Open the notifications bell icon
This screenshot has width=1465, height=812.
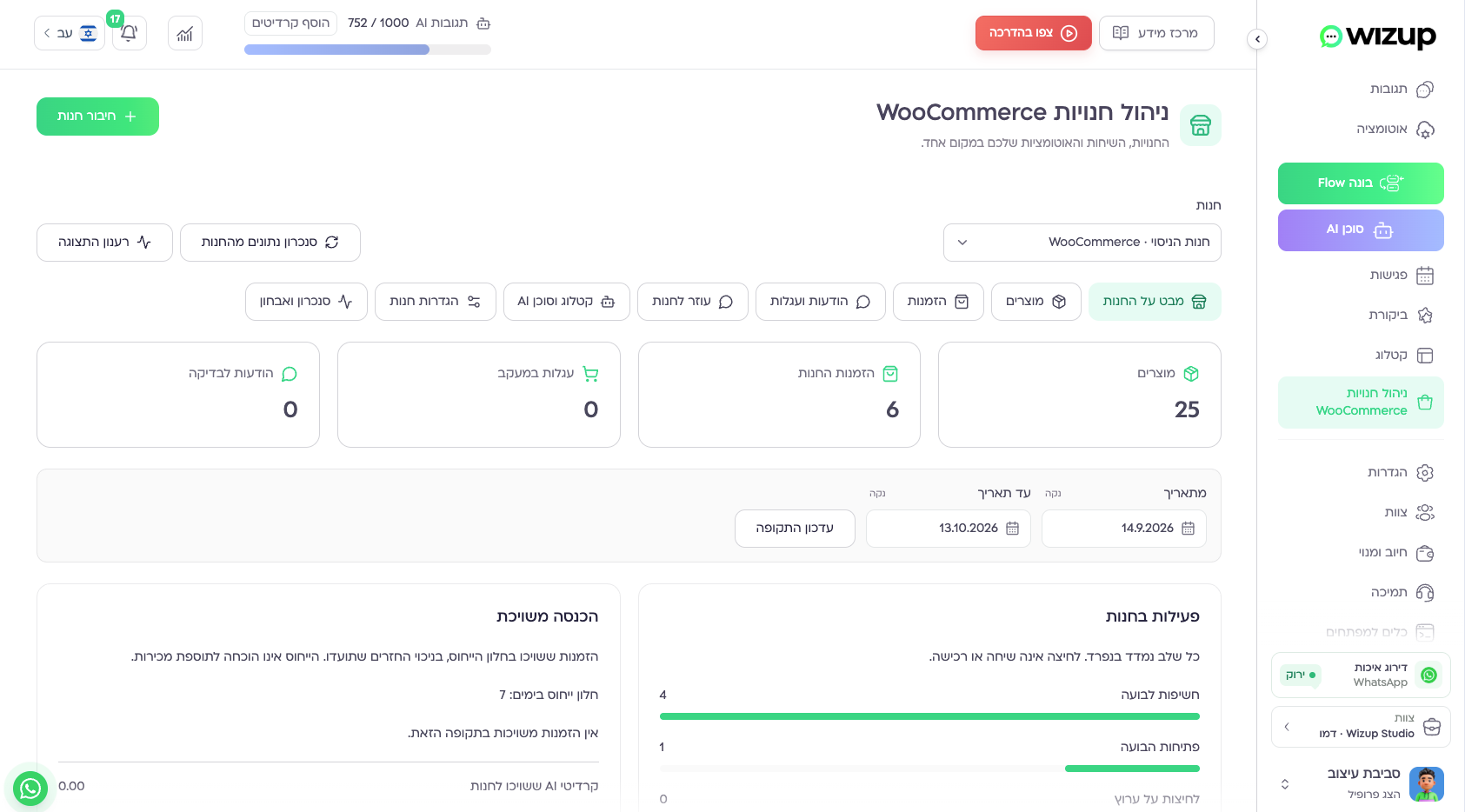pyautogui.click(x=129, y=33)
